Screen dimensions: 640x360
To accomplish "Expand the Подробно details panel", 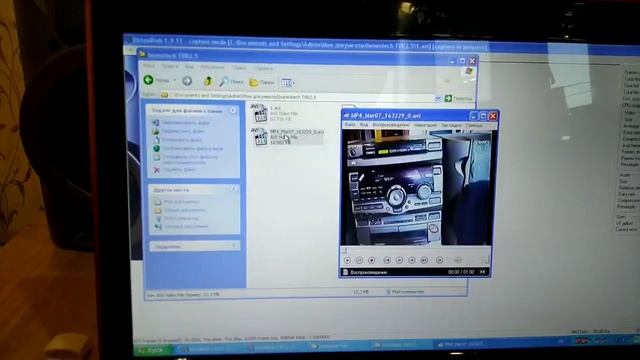I will point(234,245).
